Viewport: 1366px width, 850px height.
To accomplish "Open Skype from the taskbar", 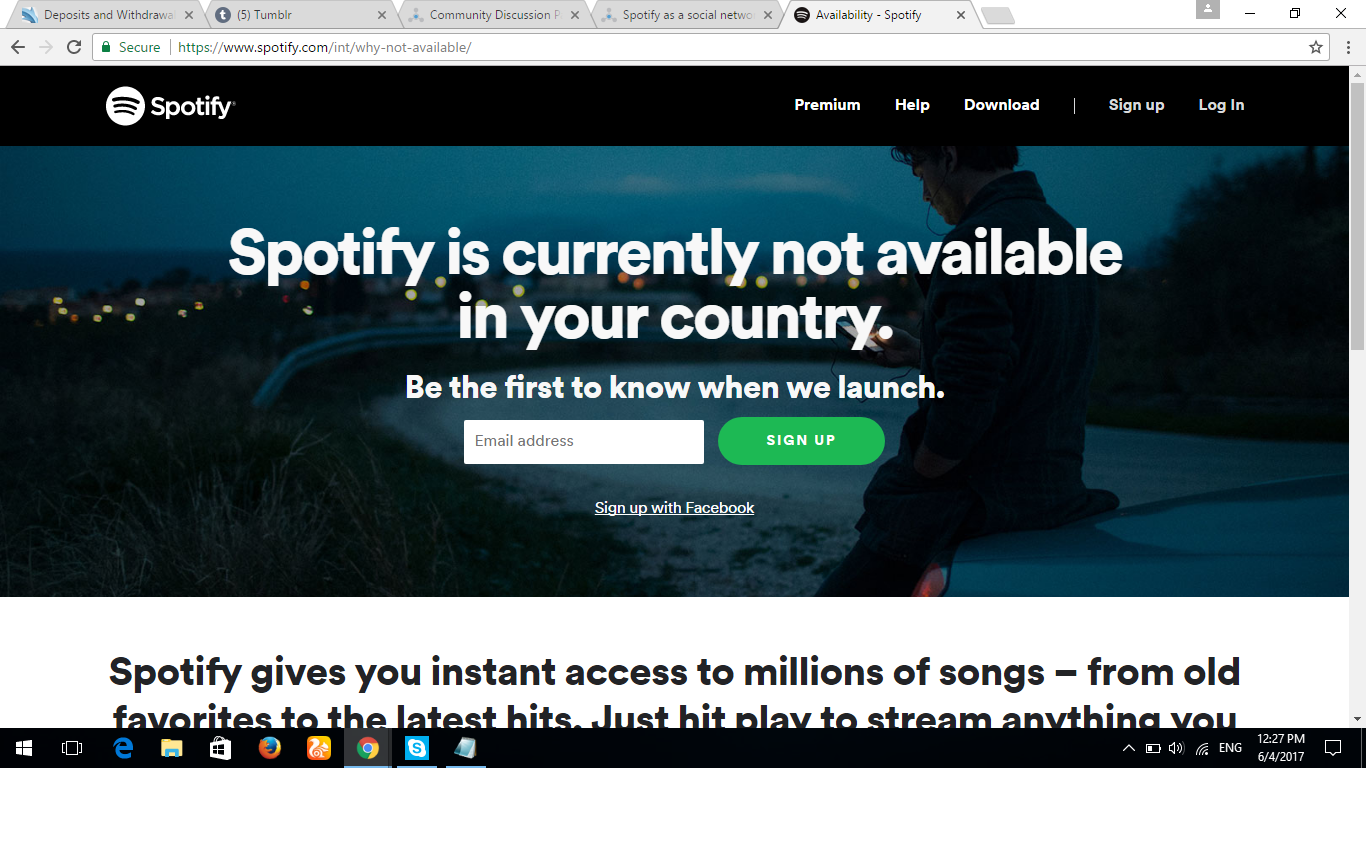I will pyautogui.click(x=417, y=748).
